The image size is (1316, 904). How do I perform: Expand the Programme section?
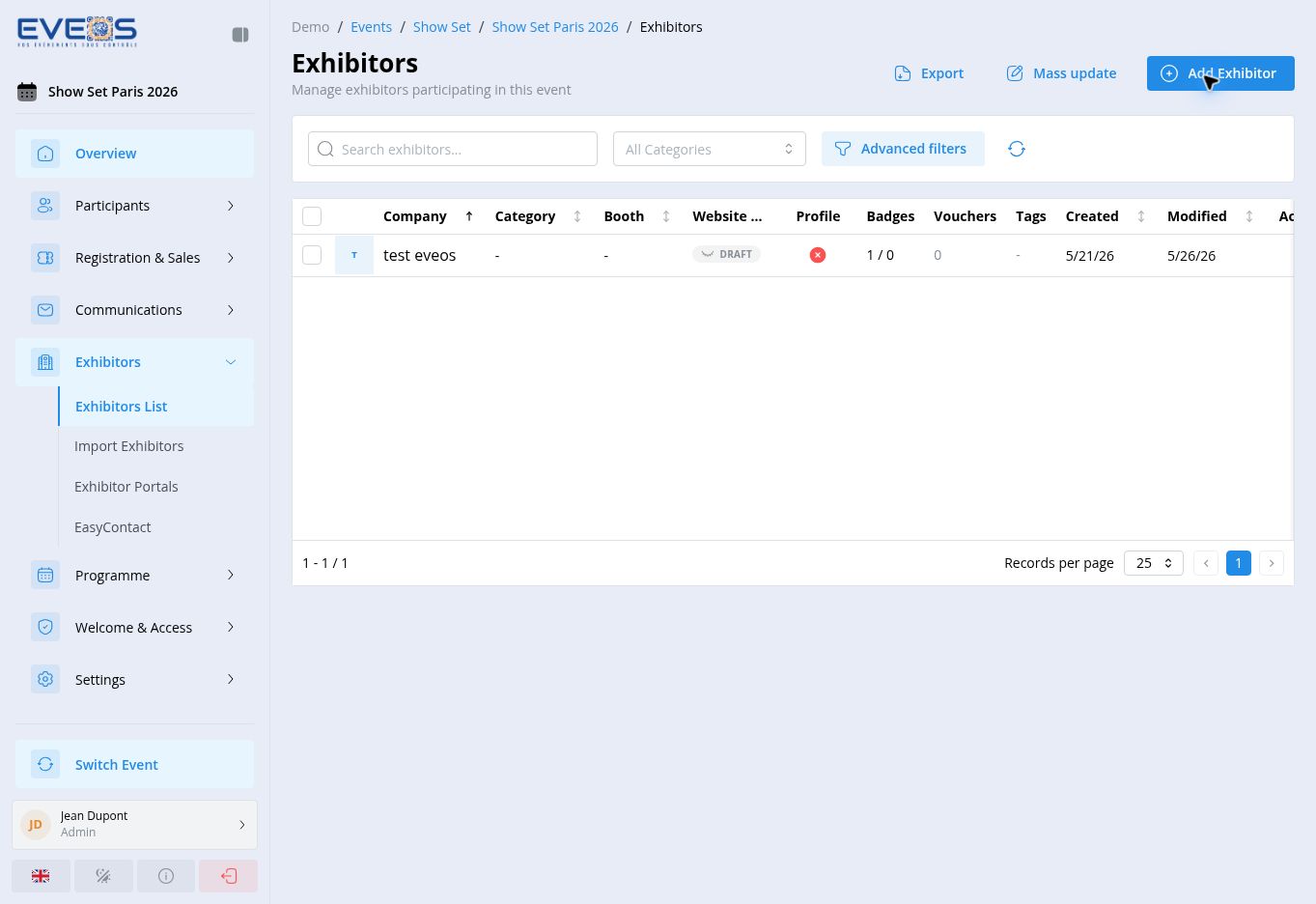[134, 576]
